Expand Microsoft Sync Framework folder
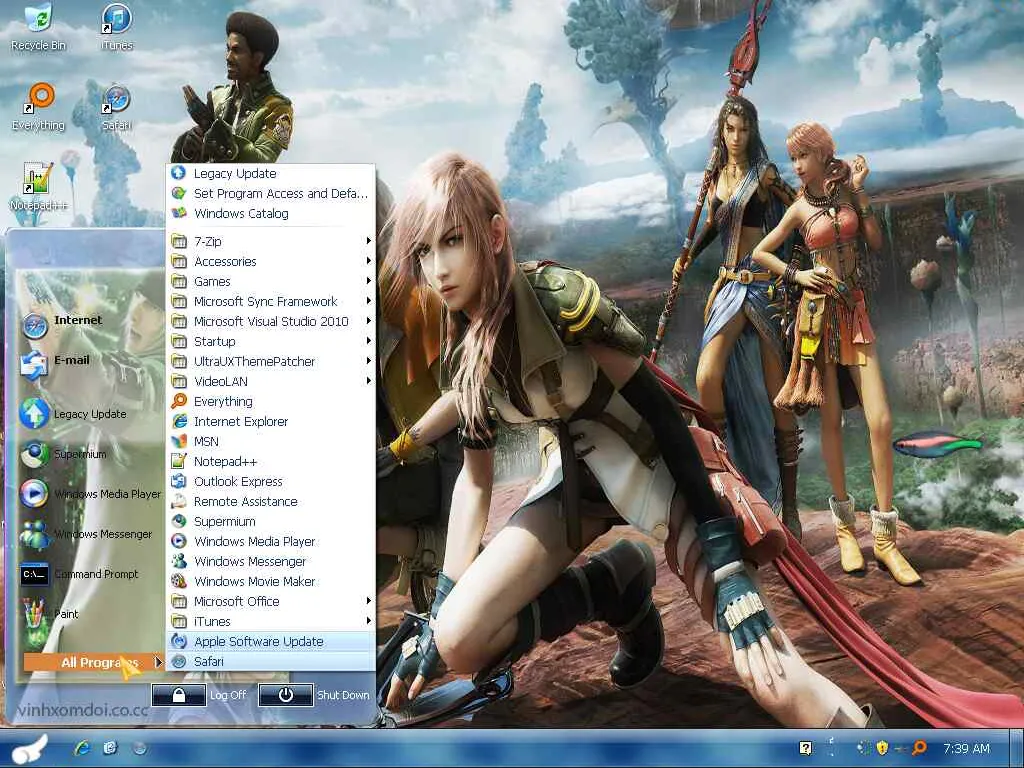This screenshot has width=1024, height=768. [271, 302]
